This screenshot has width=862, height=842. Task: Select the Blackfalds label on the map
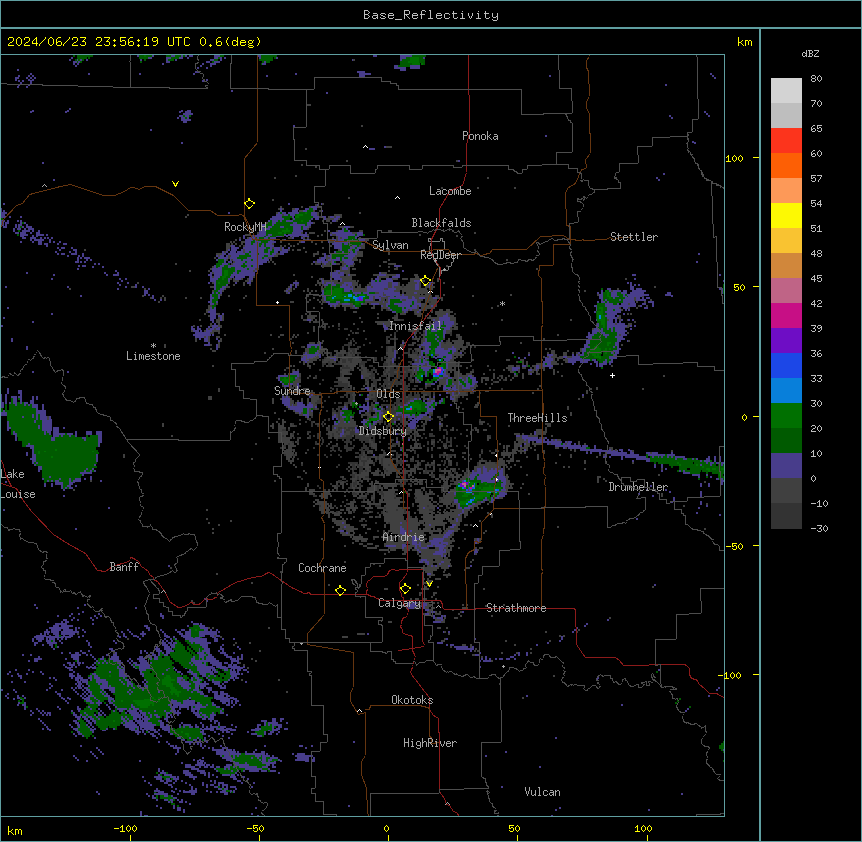tap(441, 223)
